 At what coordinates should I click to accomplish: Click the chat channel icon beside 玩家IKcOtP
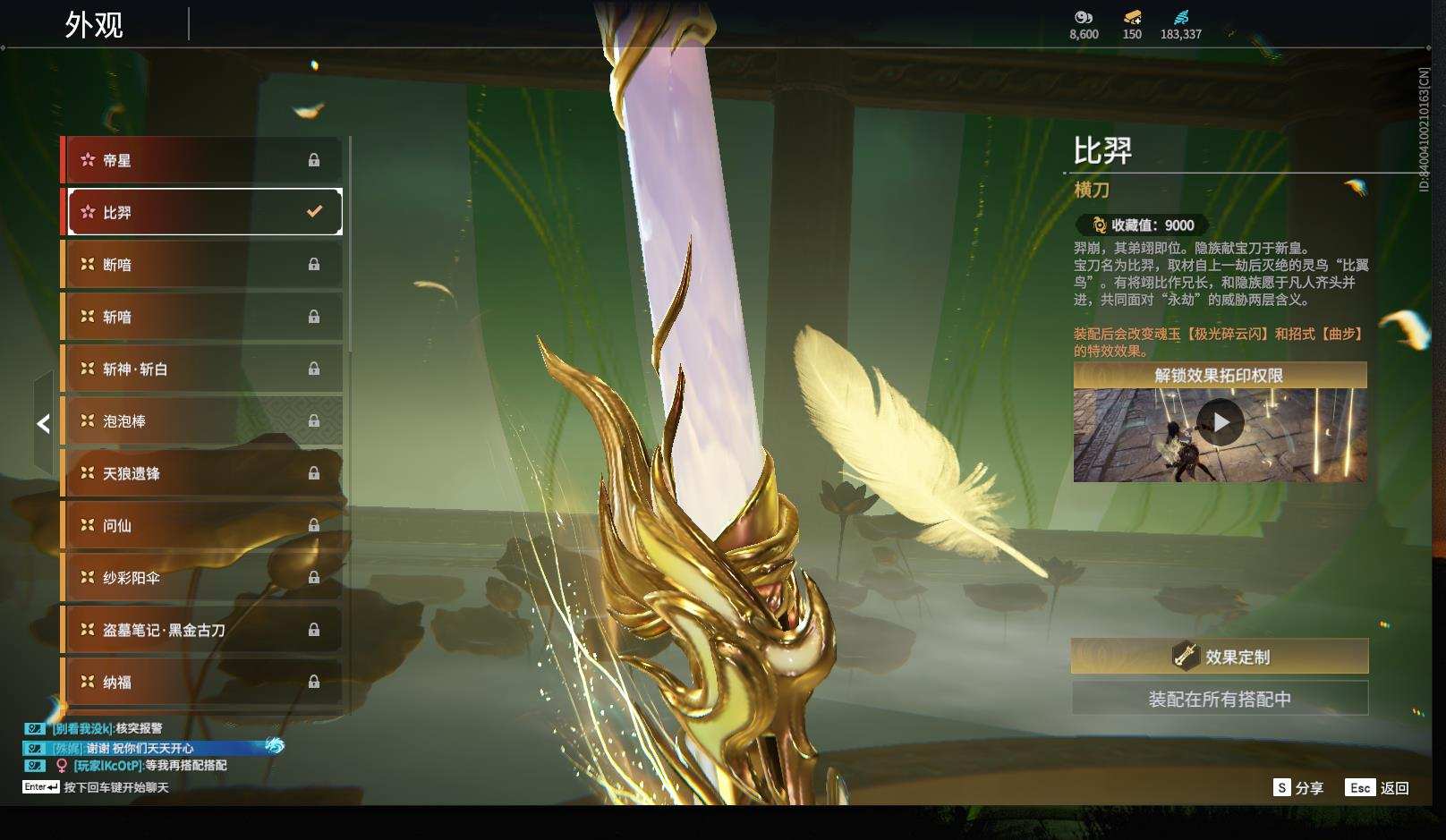[34, 766]
